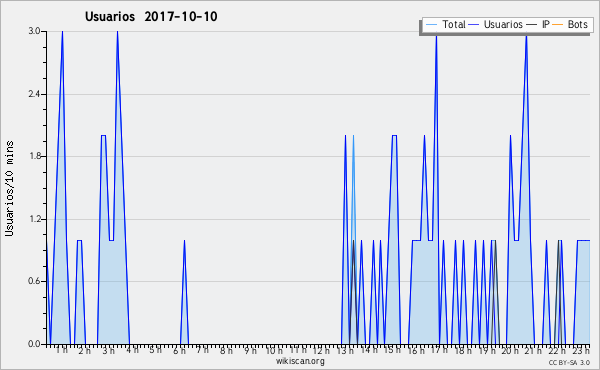Click the '16 h' x-axis label
The image size is (600, 370).
[416, 350]
